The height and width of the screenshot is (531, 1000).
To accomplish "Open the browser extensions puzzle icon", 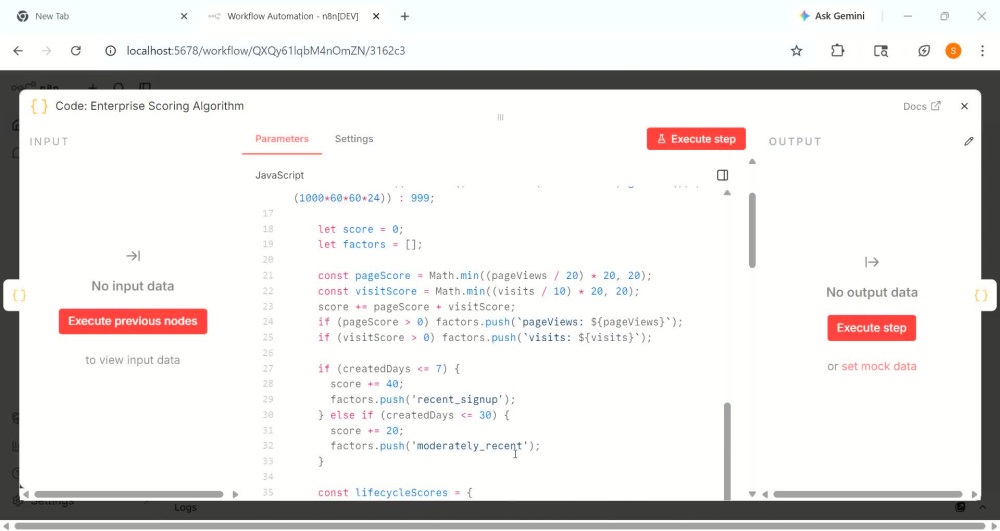I will tap(837, 51).
